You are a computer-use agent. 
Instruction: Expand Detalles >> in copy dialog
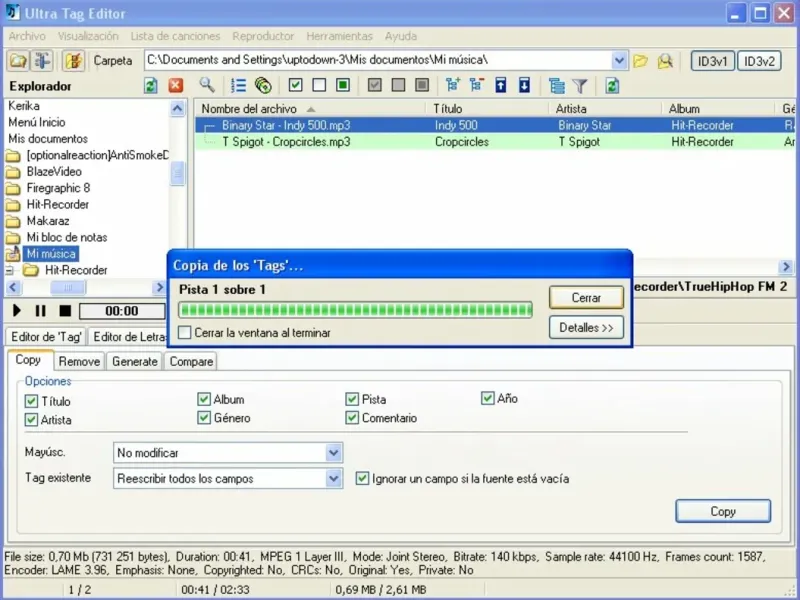tap(586, 328)
